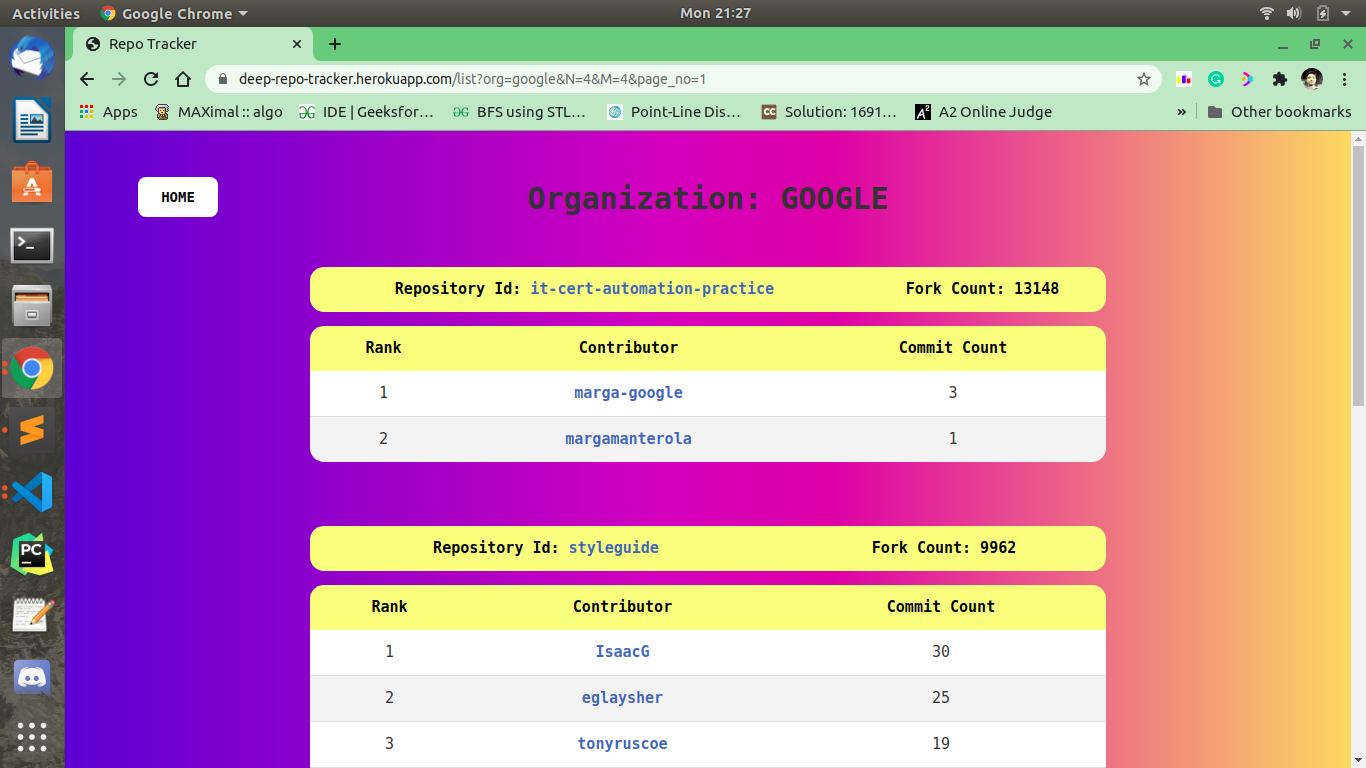Click the Fork Count: 9962 text
The width and height of the screenshot is (1366, 768).
click(944, 547)
